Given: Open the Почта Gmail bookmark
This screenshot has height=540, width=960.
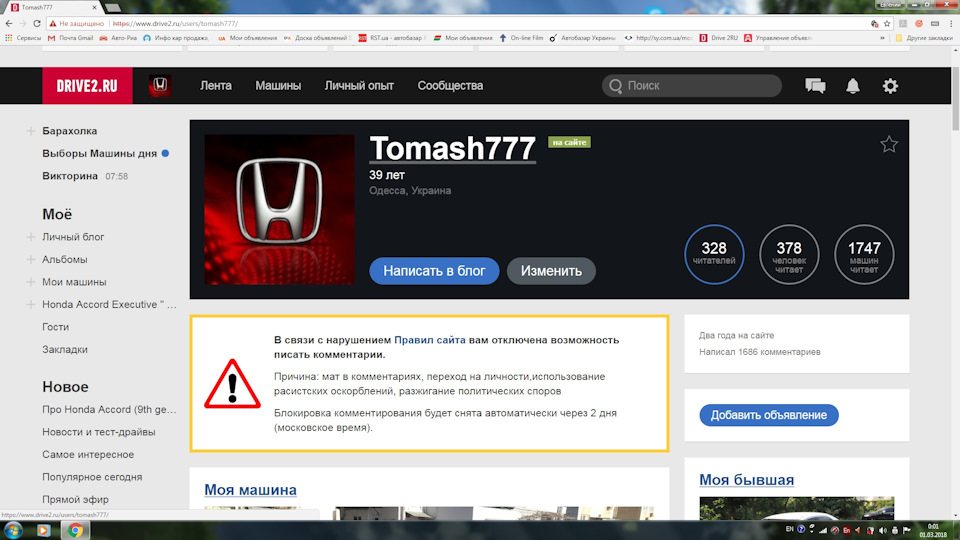Looking at the screenshot, I should (x=70, y=38).
